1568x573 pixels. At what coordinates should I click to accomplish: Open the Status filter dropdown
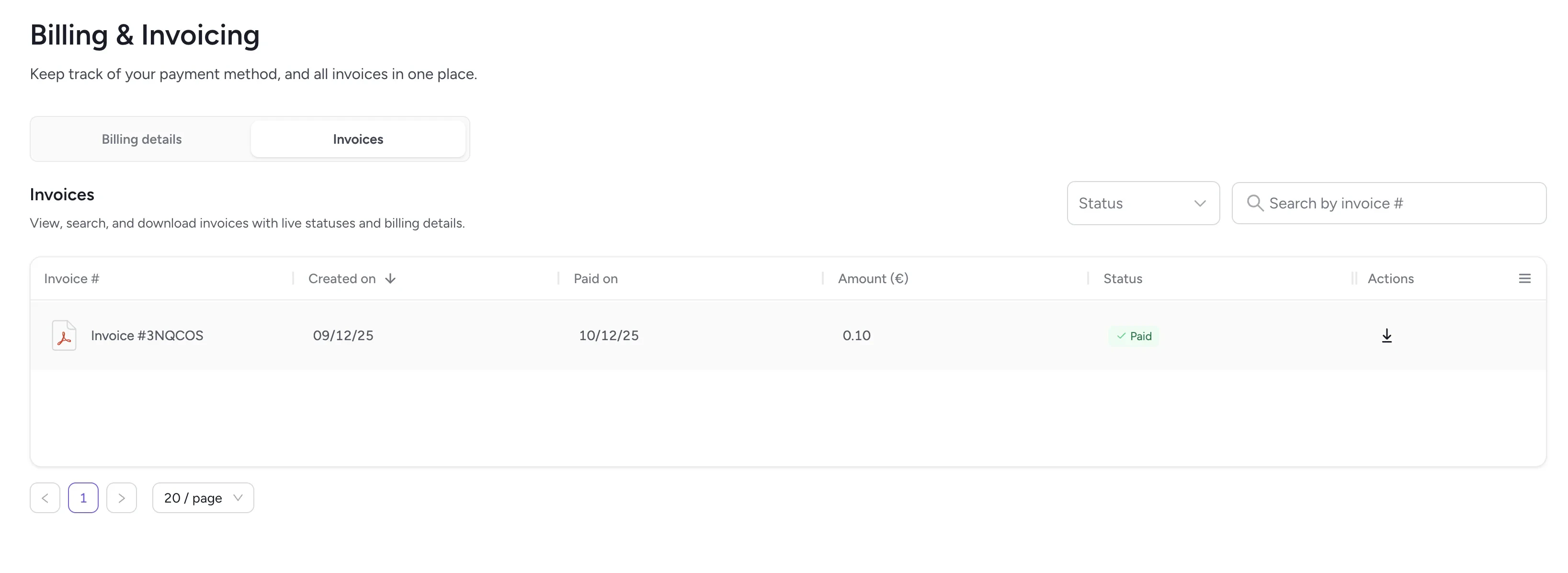coord(1143,203)
